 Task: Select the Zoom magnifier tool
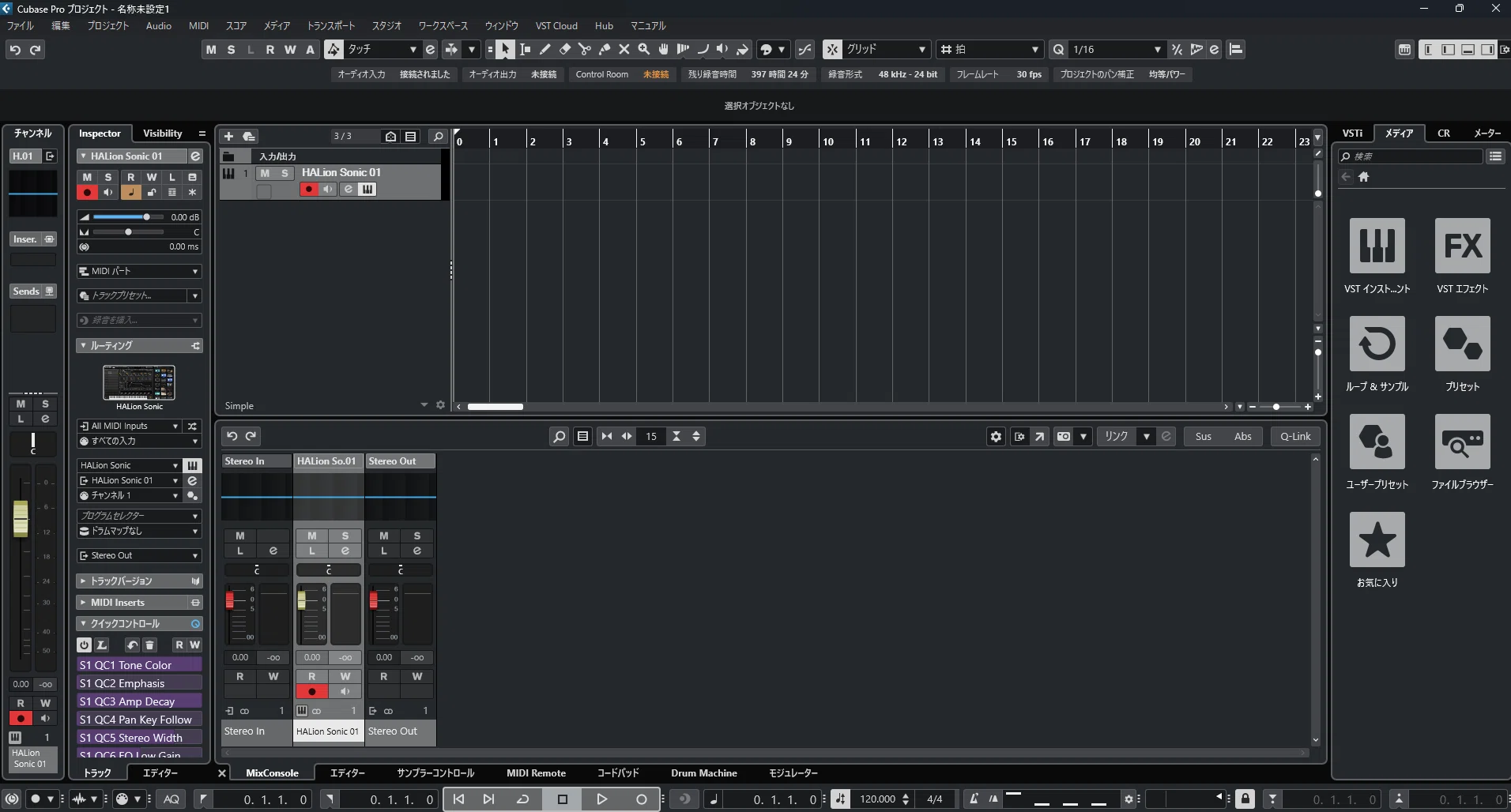(x=644, y=49)
